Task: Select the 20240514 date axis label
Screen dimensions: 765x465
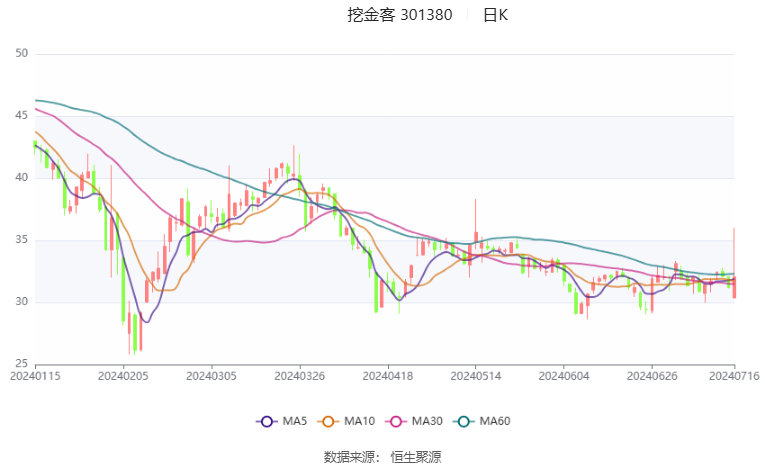Action: [x=476, y=376]
